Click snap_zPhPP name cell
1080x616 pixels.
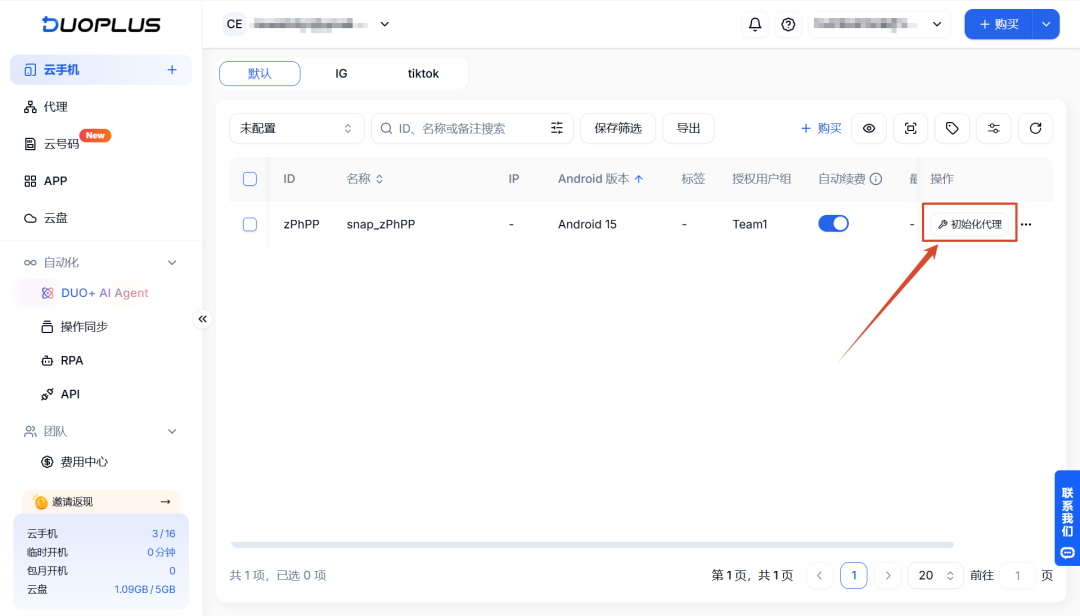point(381,224)
